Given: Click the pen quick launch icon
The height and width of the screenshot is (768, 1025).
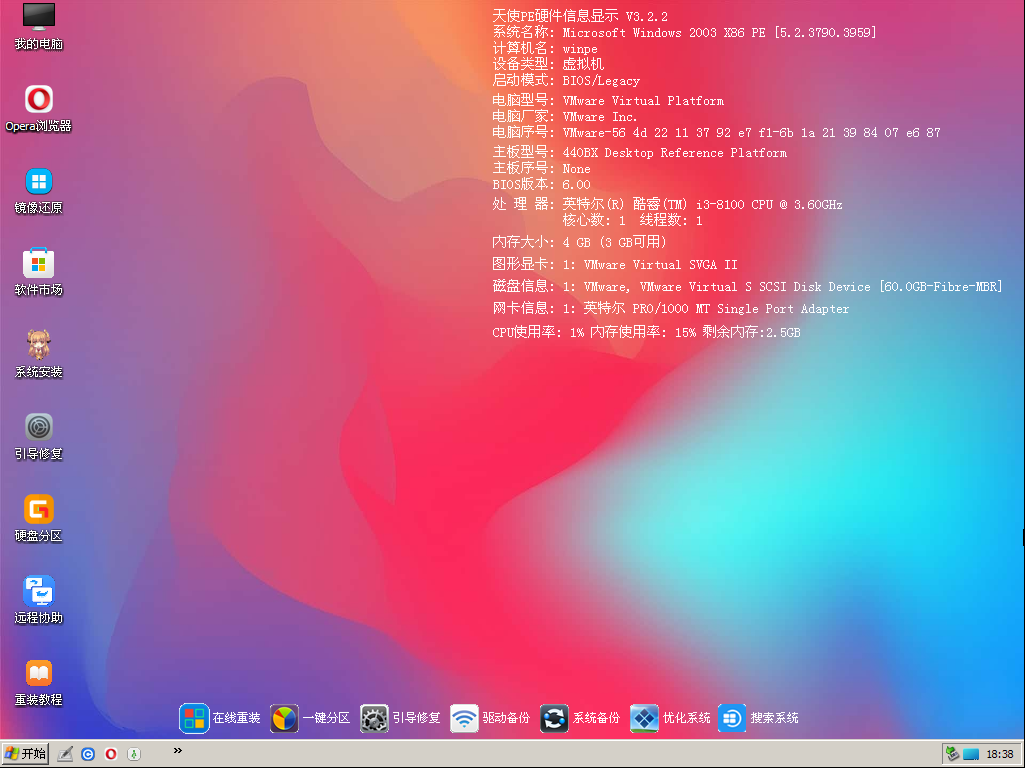Looking at the screenshot, I should coord(66,753).
